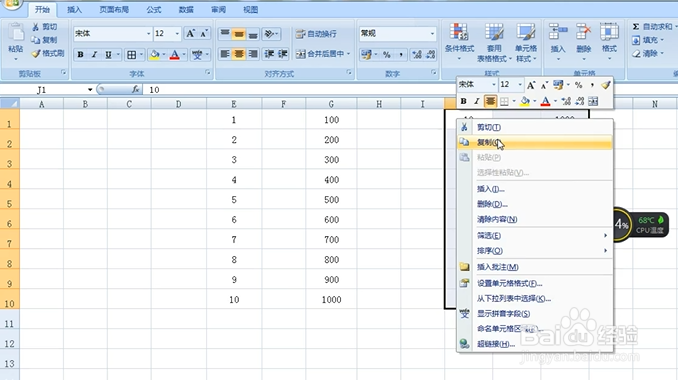Expand the Filter (筛选) submenu

tap(535, 236)
